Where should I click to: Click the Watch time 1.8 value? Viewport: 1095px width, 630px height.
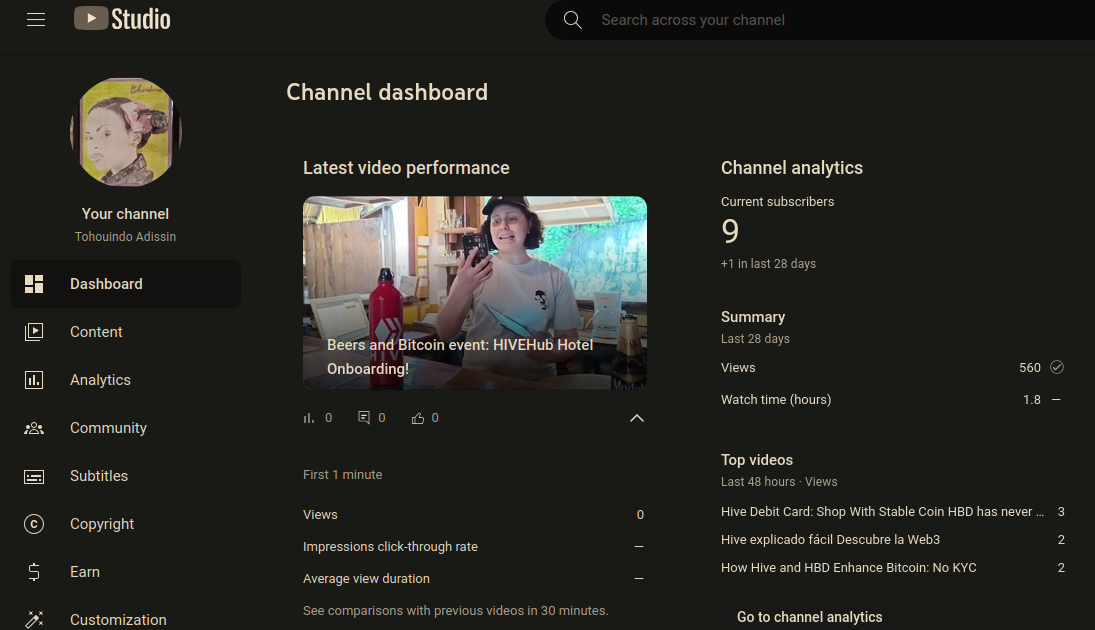click(x=1031, y=400)
